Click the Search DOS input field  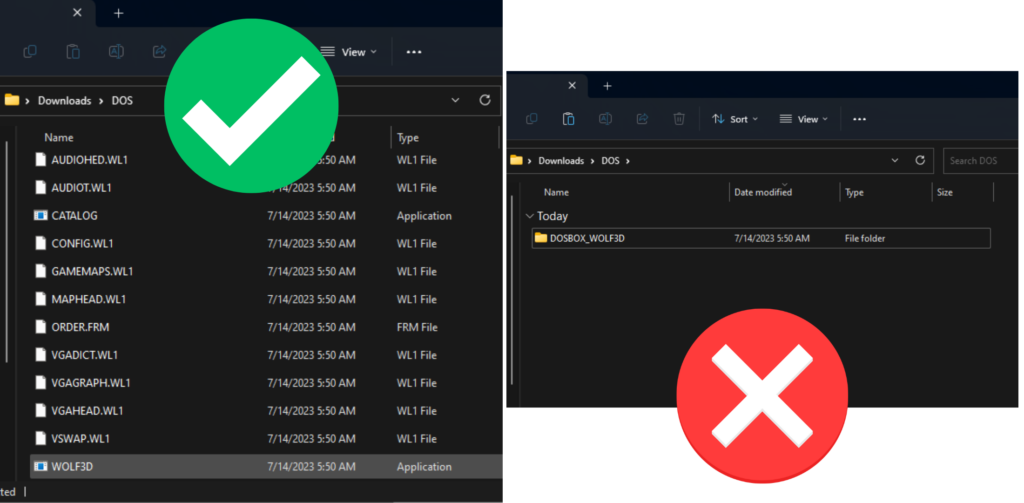click(x=981, y=161)
